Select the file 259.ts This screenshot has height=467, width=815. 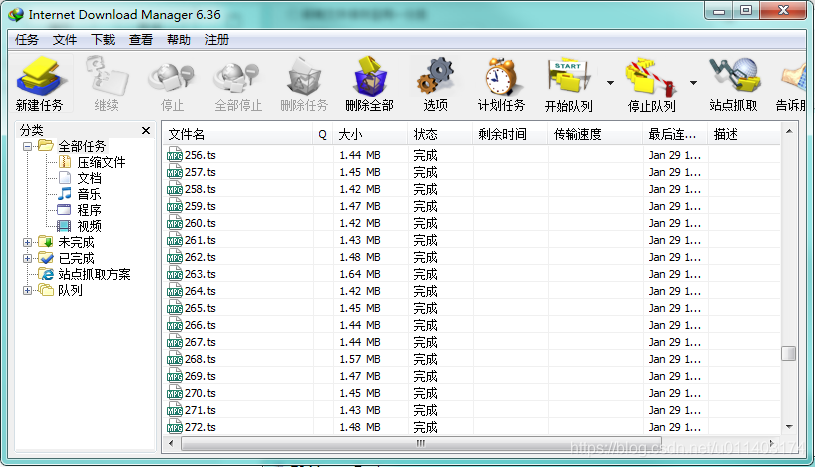pyautogui.click(x=200, y=206)
